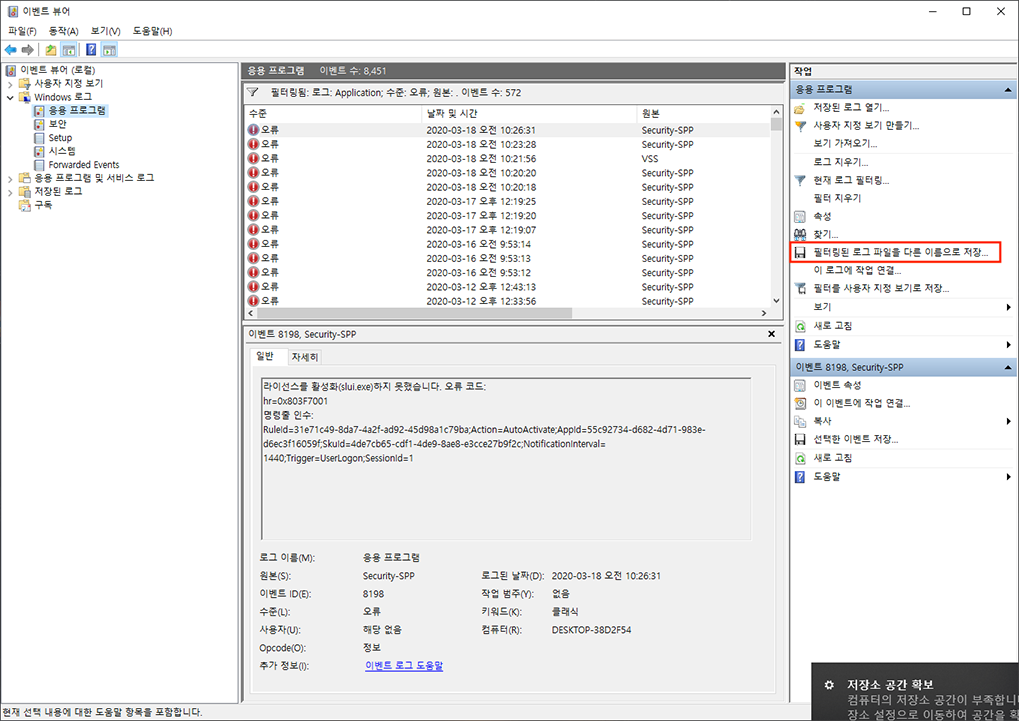1019x721 pixels.
Task: Expand 사용자 지정 보기 tree node
Action: 10,84
